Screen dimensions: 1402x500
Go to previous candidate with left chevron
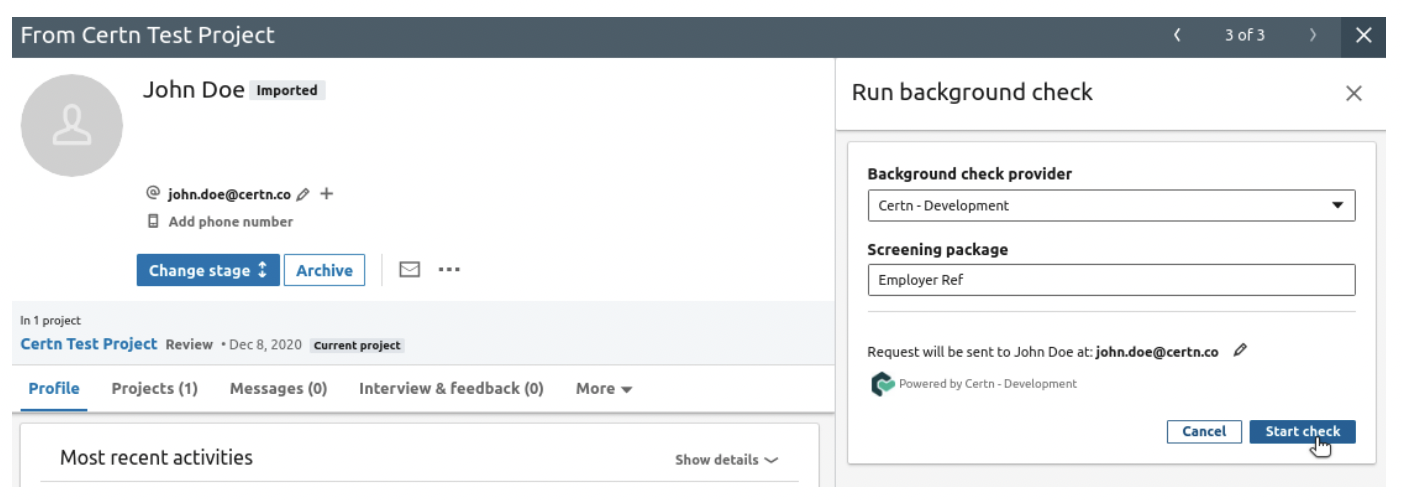pyautogui.click(x=1177, y=35)
